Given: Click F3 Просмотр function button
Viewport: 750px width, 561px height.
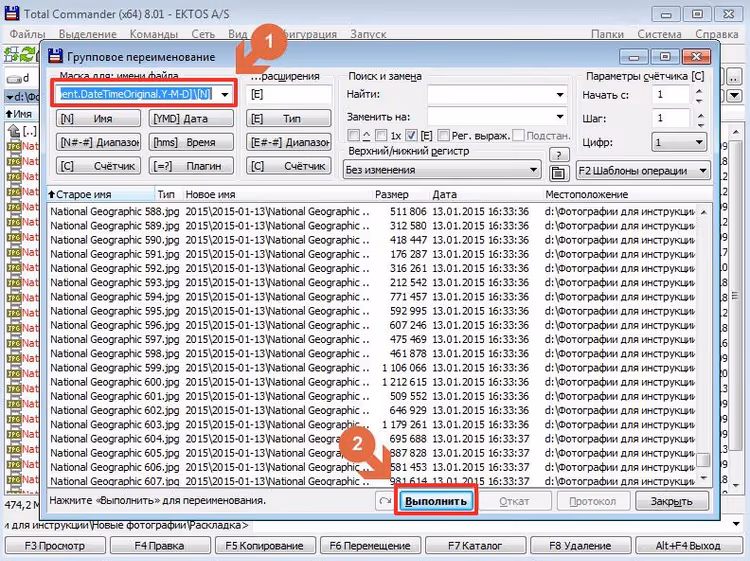Looking at the screenshot, I should pos(55,545).
